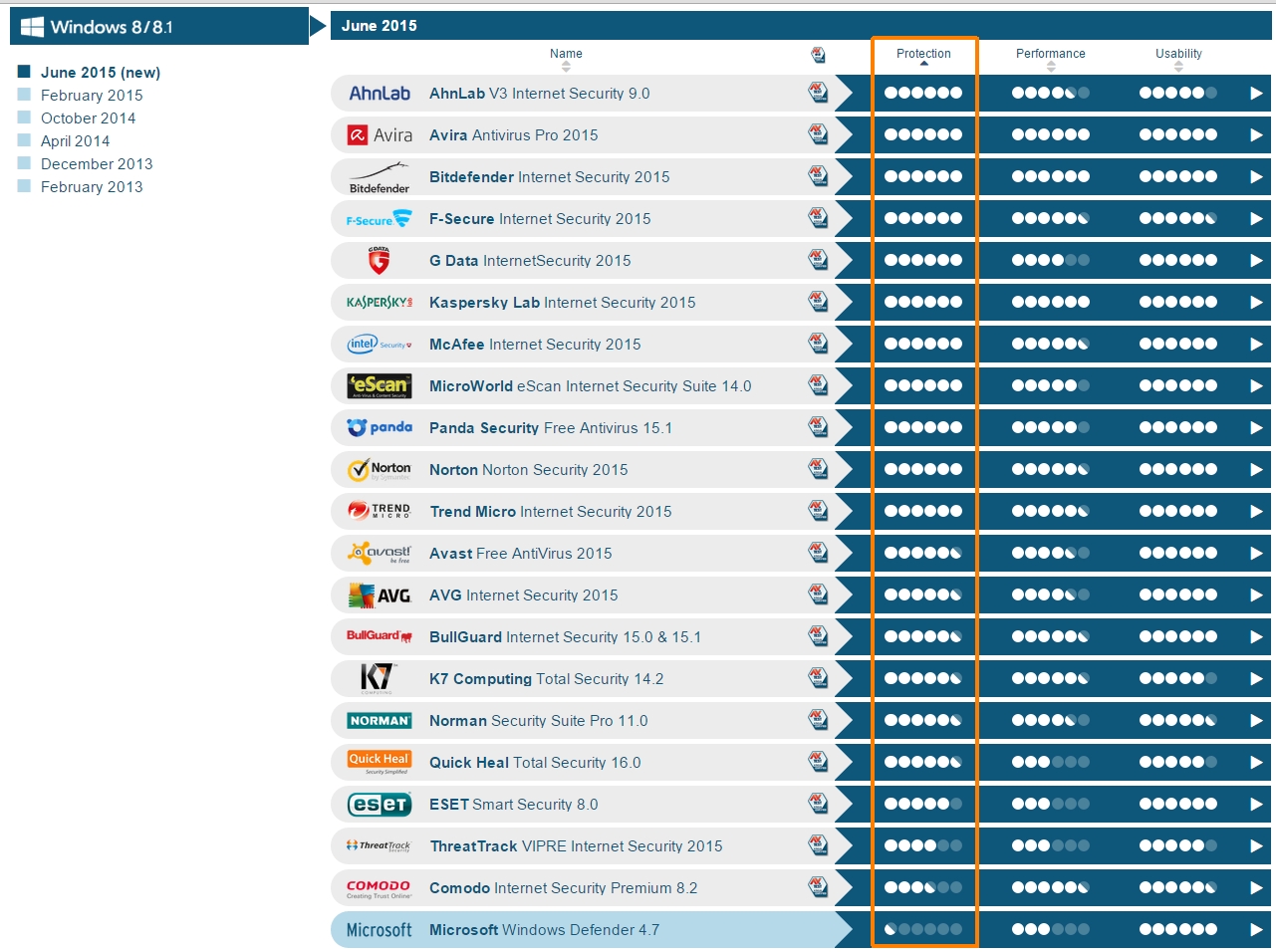Expand the Avira row details arrow
The image size is (1276, 952).
pyautogui.click(x=1256, y=134)
